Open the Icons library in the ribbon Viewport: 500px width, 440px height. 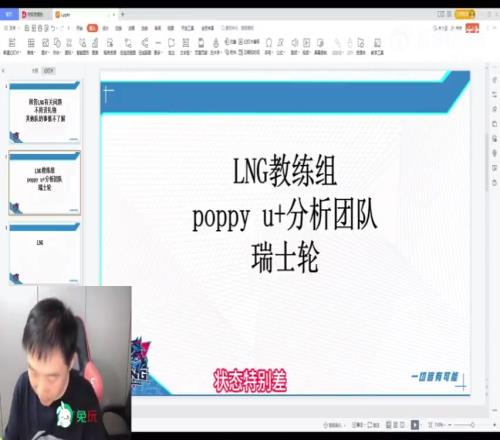(69, 43)
